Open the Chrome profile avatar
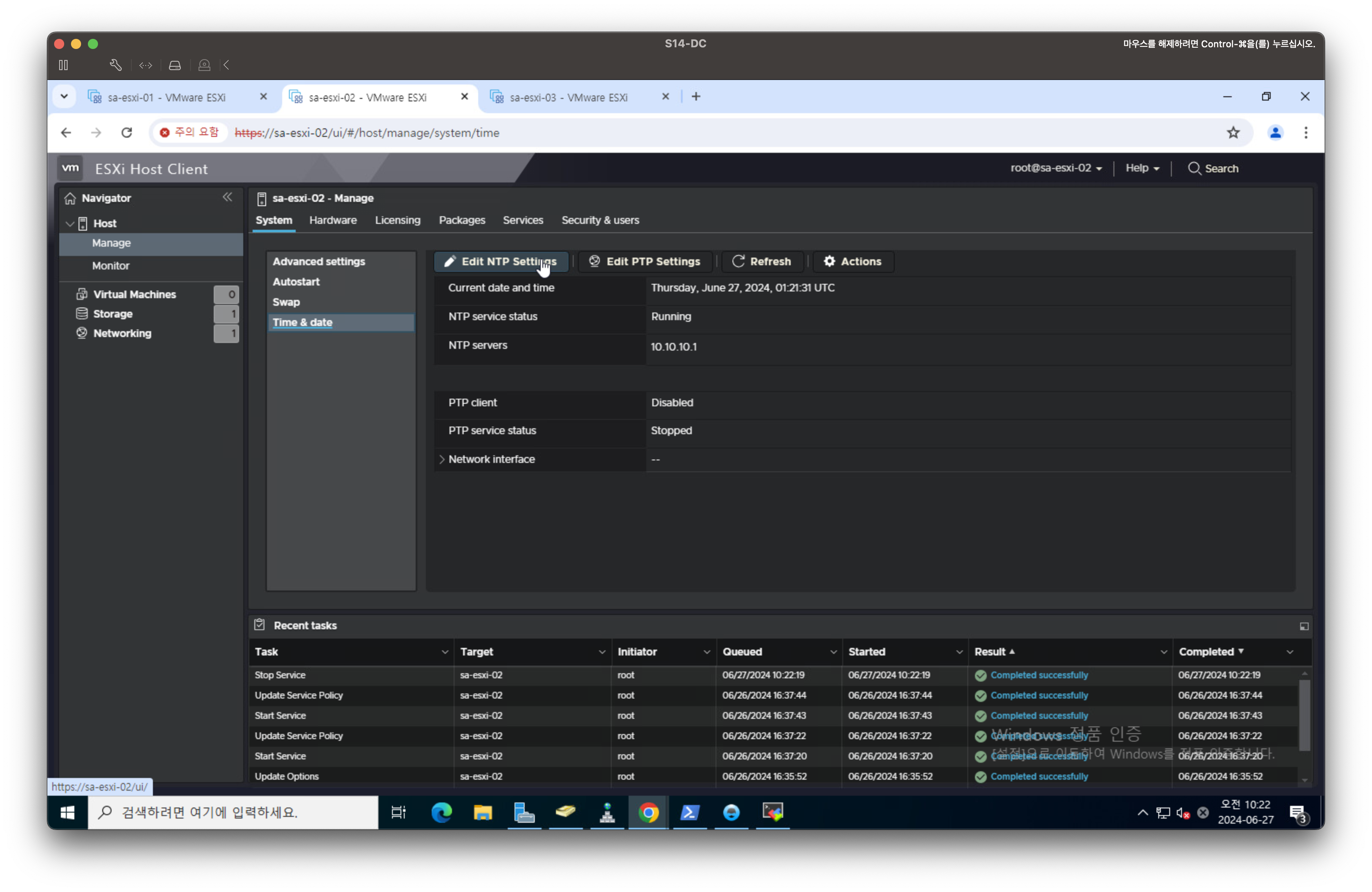 (x=1275, y=133)
